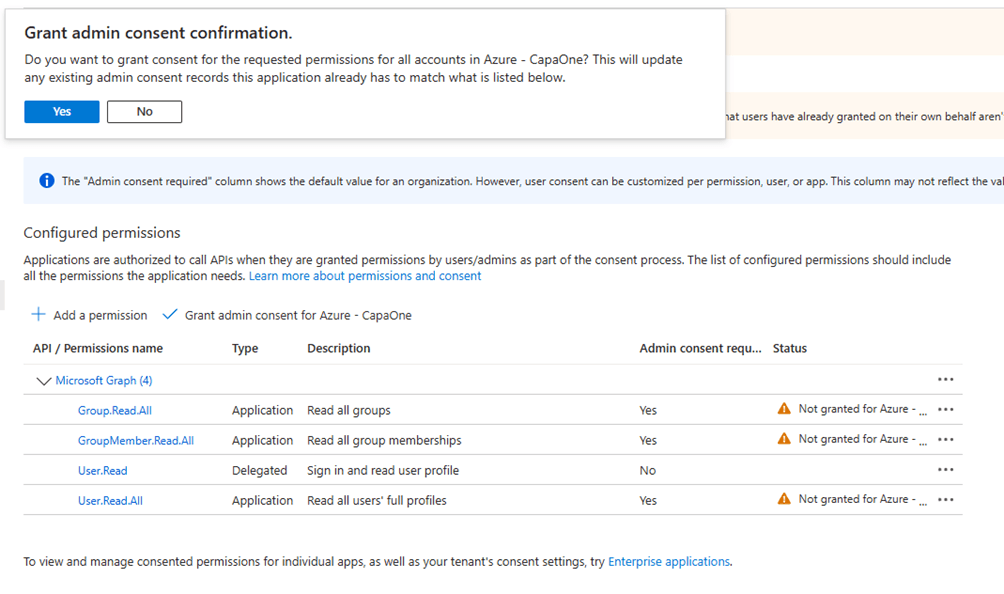
Task: Click warning icon in GroupMember.Read.All status
Action: point(784,438)
